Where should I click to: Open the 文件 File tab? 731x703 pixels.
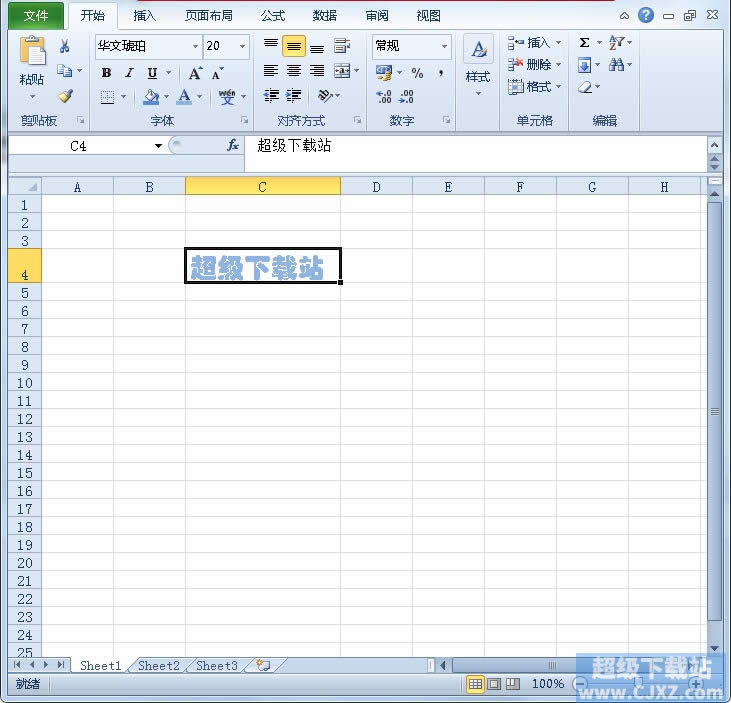point(36,16)
